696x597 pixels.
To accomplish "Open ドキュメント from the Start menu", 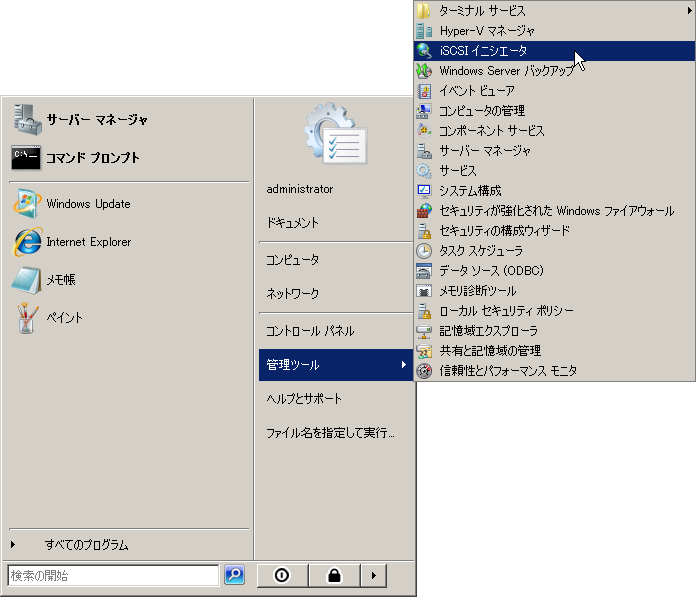I will [293, 222].
